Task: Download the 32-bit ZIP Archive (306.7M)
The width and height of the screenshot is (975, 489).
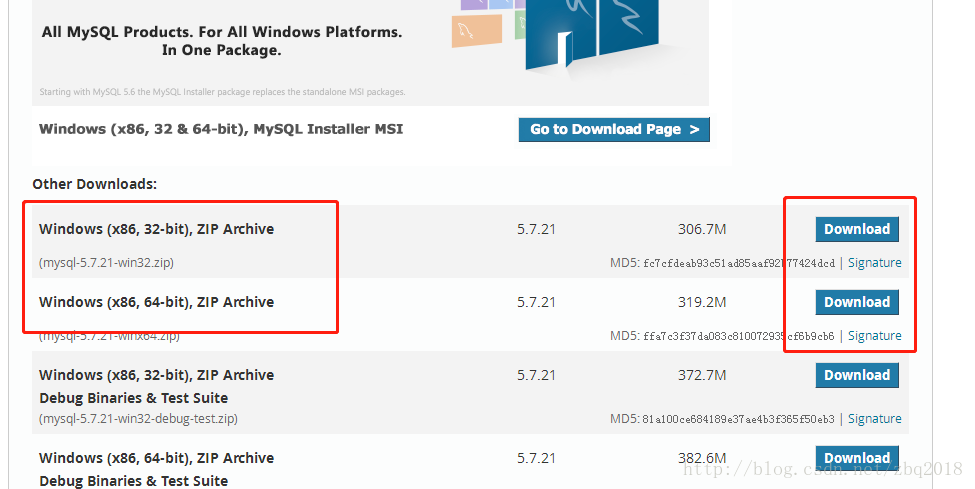Action: pos(857,230)
